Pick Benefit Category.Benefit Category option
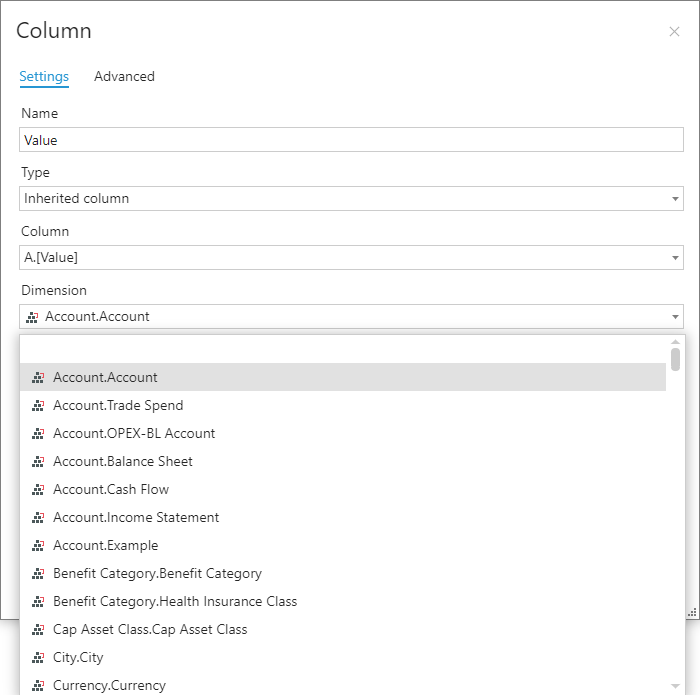This screenshot has width=700, height=695. [157, 574]
